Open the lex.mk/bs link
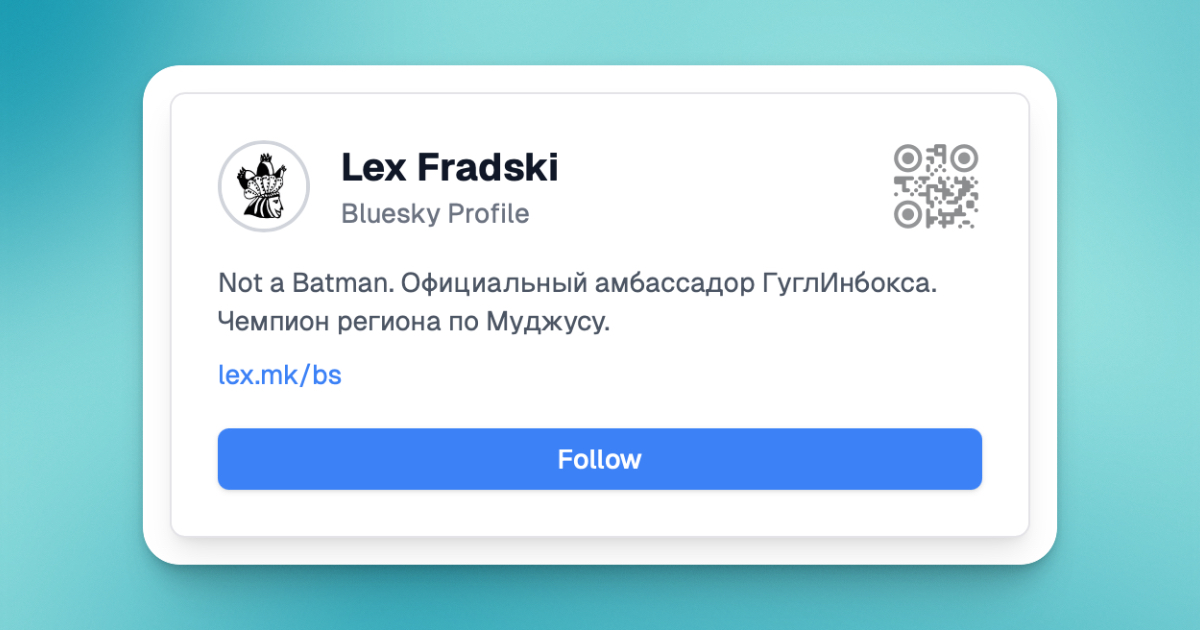The height and width of the screenshot is (630, 1200). coord(280,375)
